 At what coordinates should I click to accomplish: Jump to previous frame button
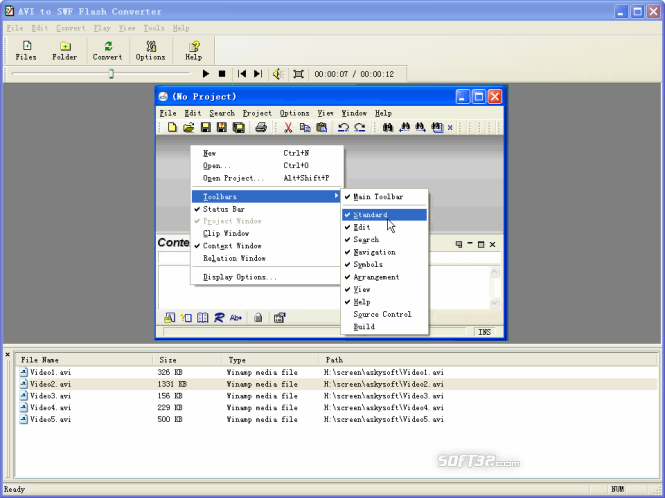[x=242, y=74]
